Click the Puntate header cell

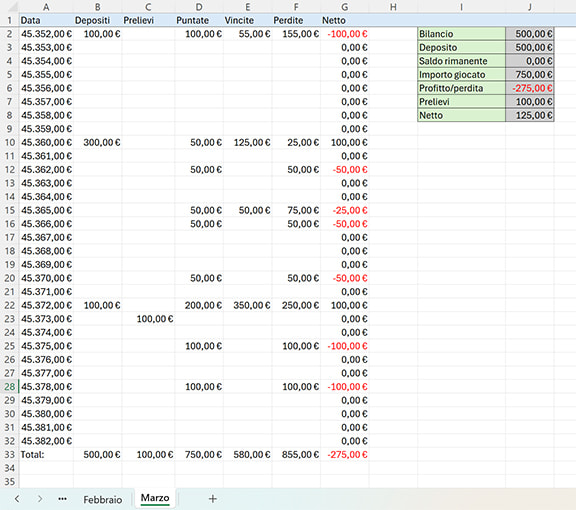pyautogui.click(x=199, y=20)
